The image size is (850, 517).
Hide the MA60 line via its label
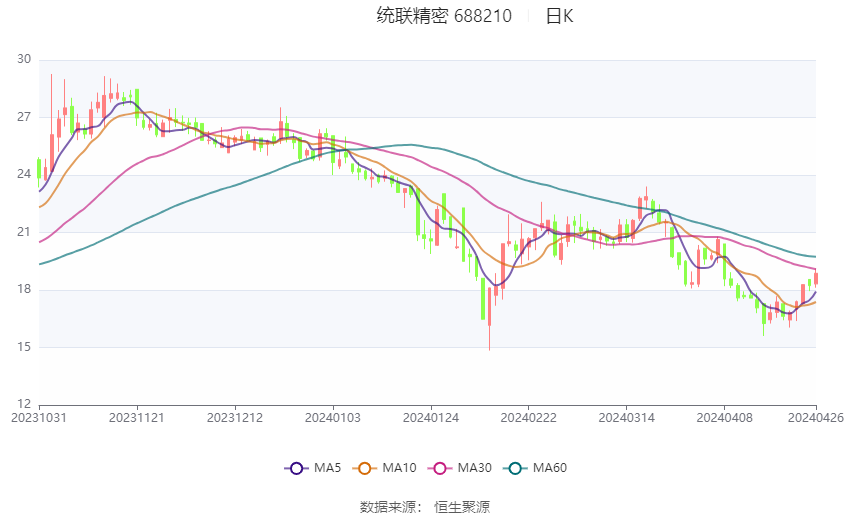[550, 468]
